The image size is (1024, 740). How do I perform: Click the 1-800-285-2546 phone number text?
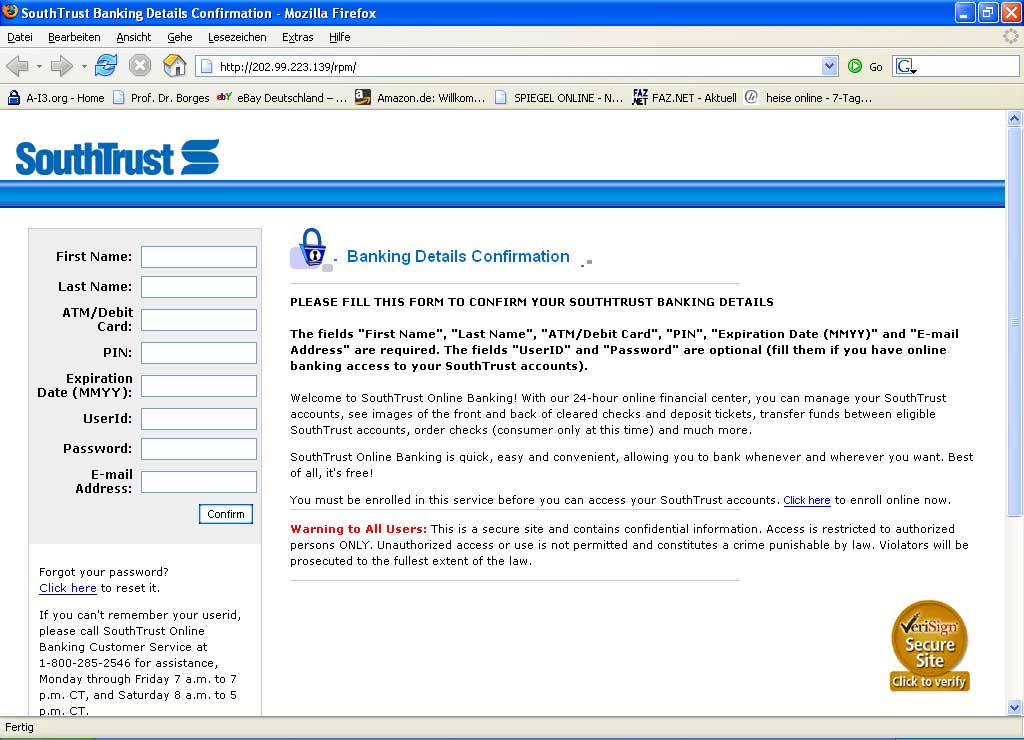point(85,663)
